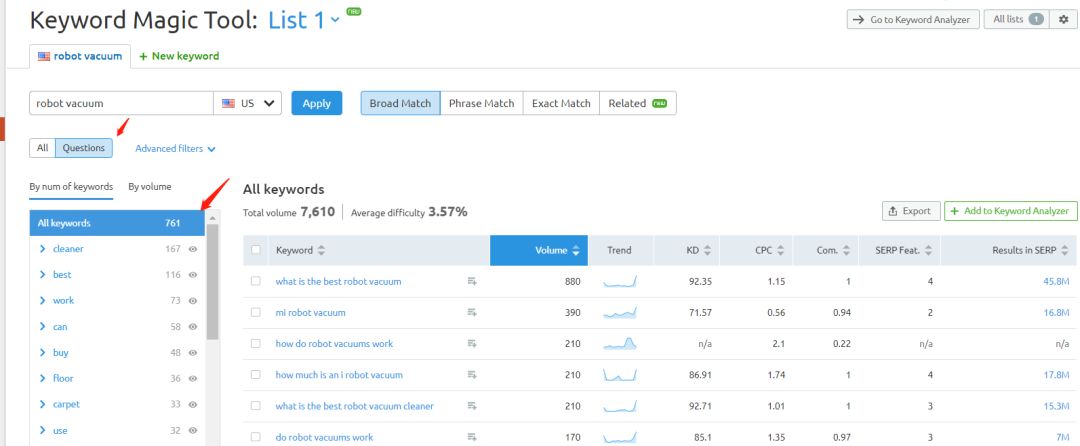Tick the select-all keywords checkbox

pos(257,250)
